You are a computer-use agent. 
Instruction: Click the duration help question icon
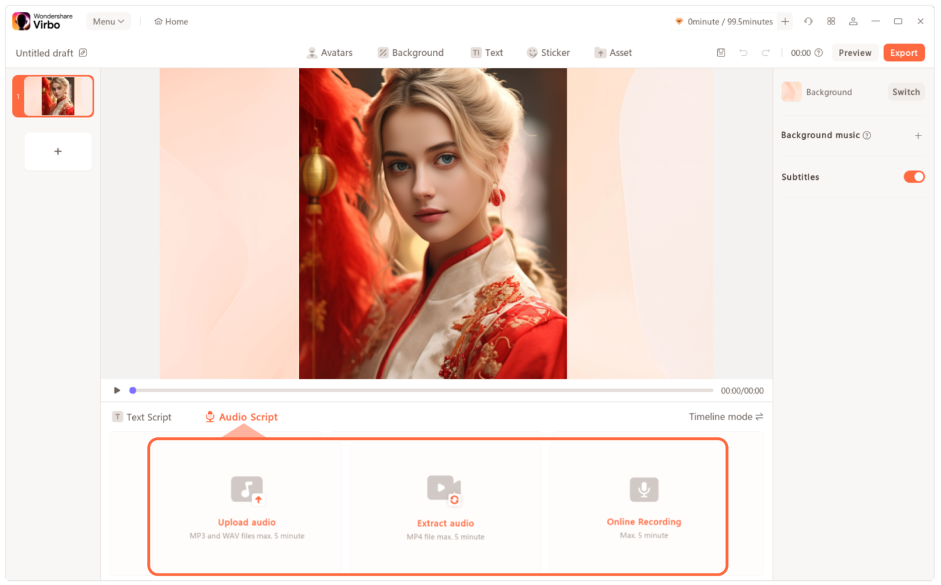[x=819, y=53]
